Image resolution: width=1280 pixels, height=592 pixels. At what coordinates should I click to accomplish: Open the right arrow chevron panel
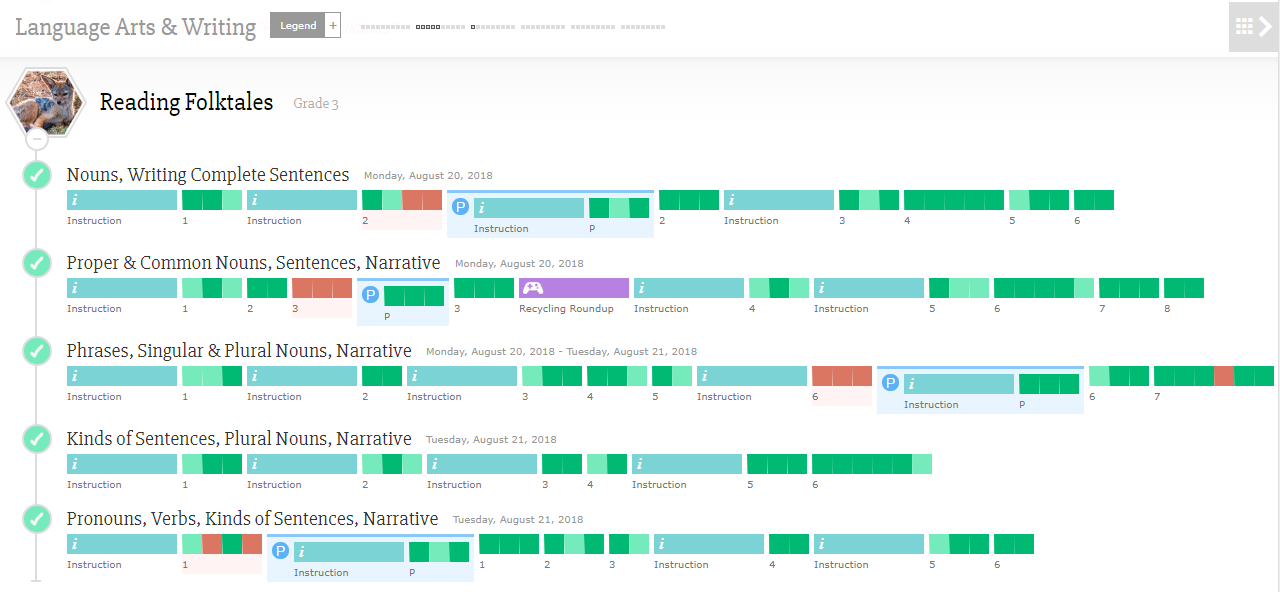coord(1266,27)
